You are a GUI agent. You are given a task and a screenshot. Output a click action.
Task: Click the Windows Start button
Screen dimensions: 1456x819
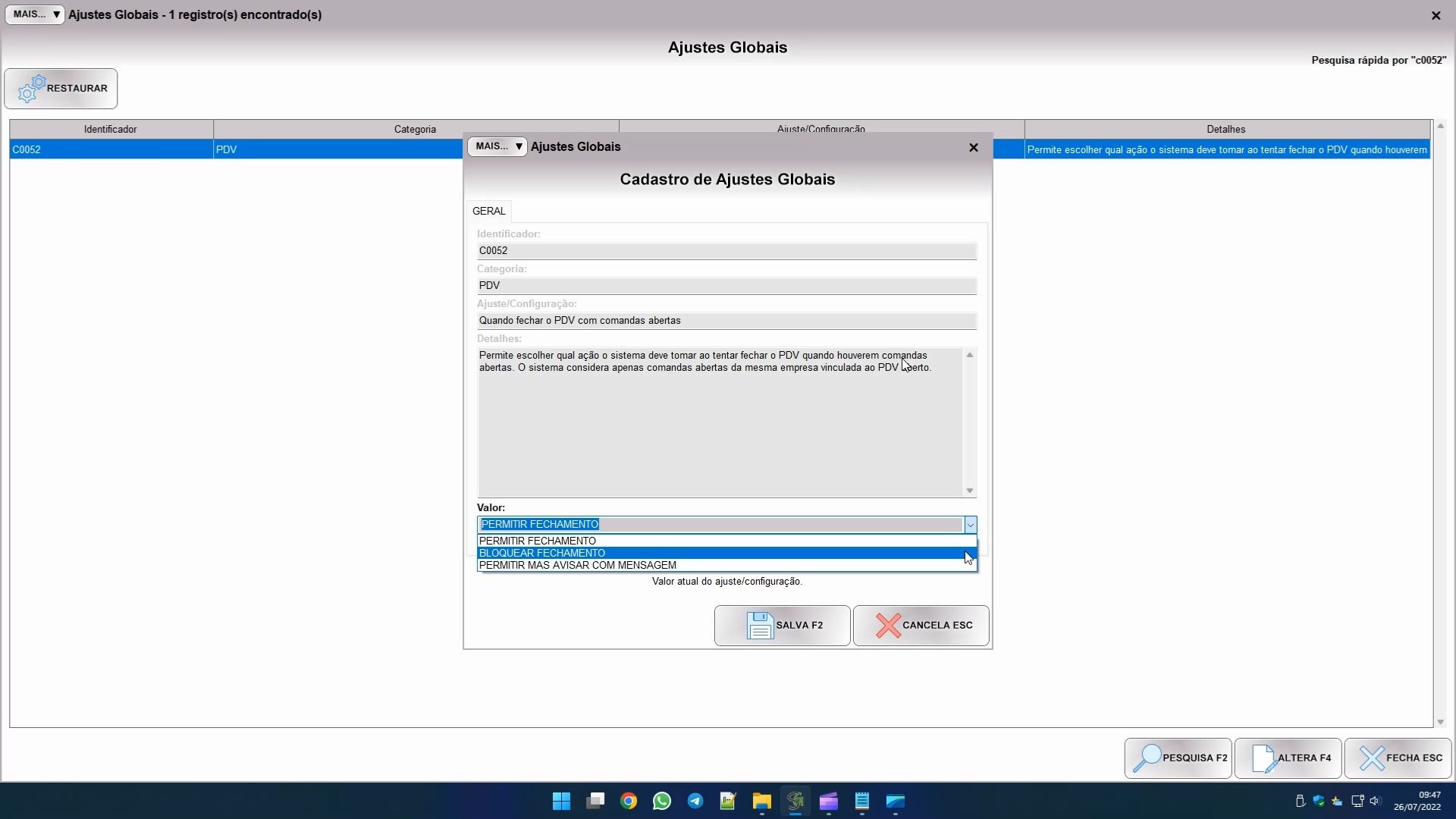[561, 802]
